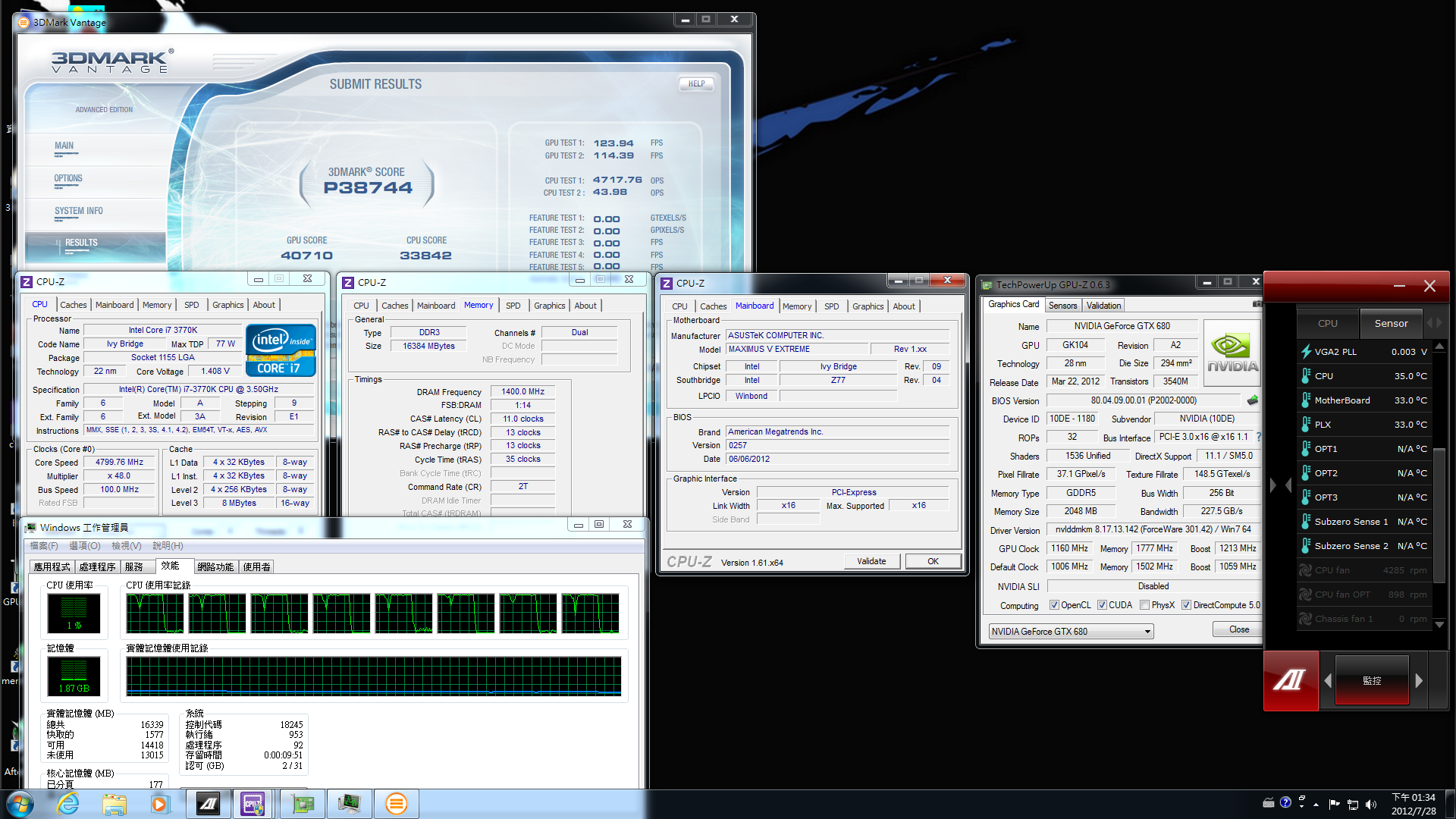This screenshot has height=819, width=1456.
Task: Open Graphics tab in right CPU-Z window
Action: pyautogui.click(x=868, y=306)
